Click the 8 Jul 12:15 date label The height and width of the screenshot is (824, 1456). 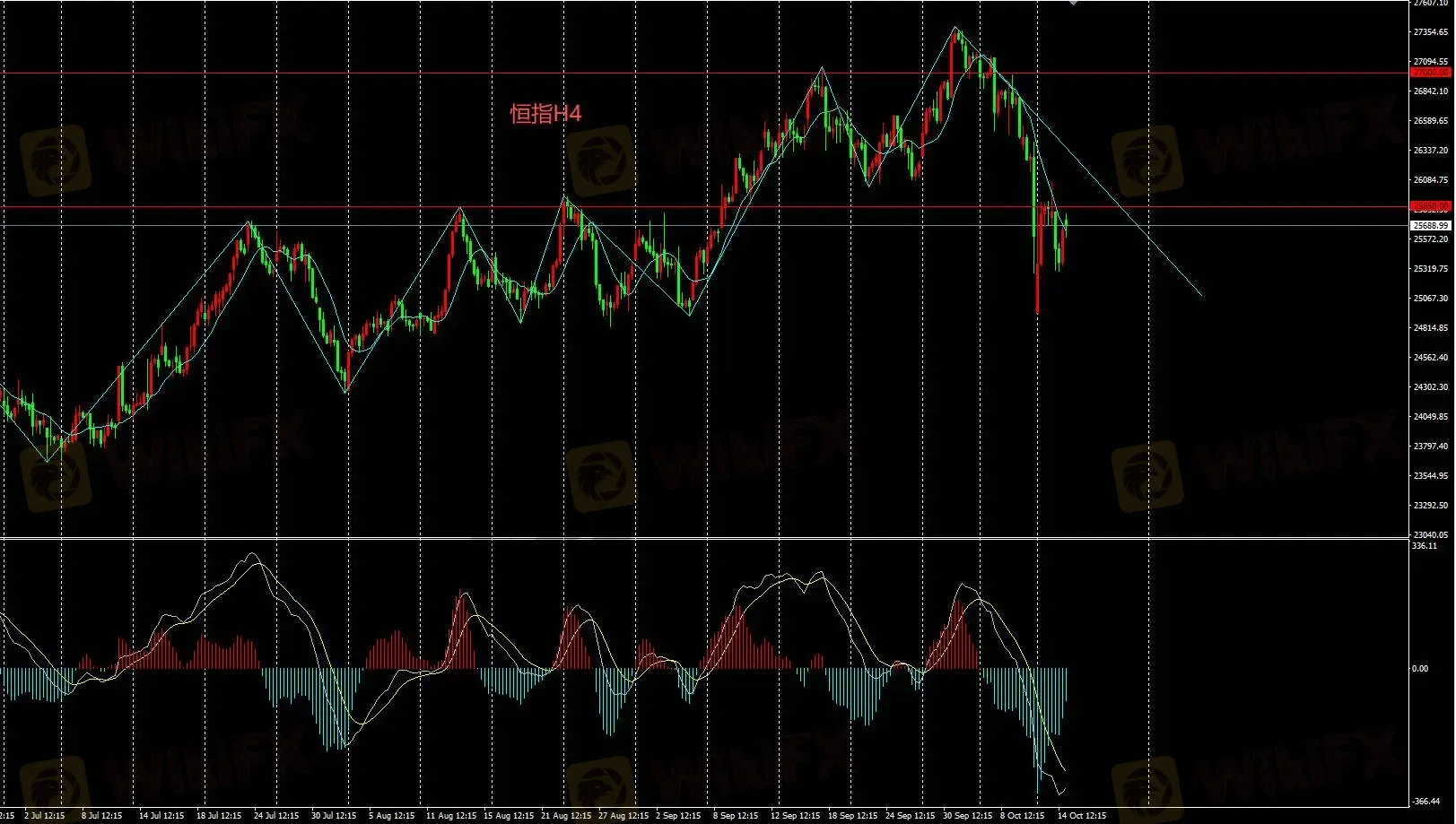pos(101,816)
